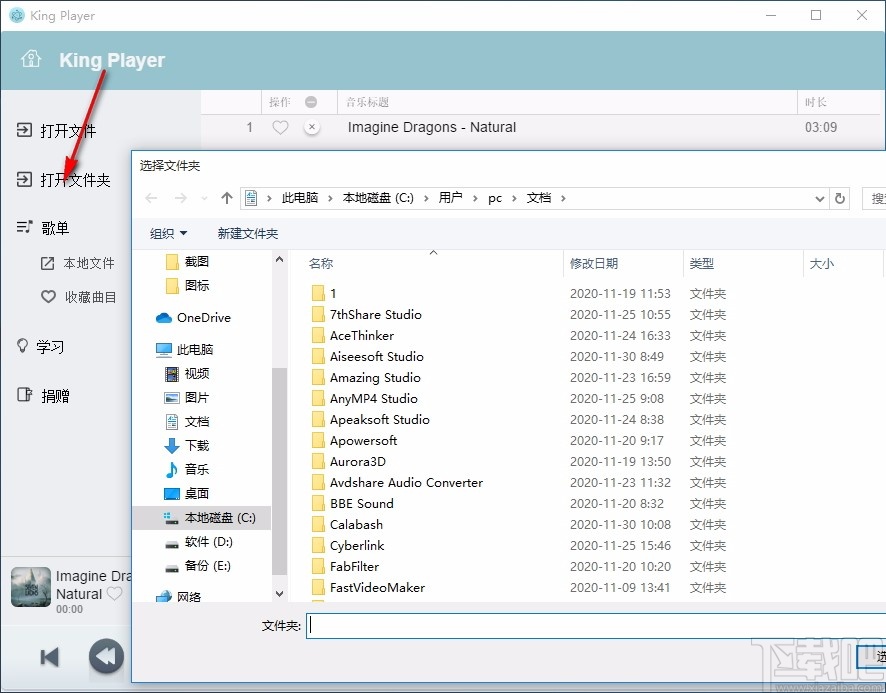Remove the track using the × icon

[x=310, y=127]
